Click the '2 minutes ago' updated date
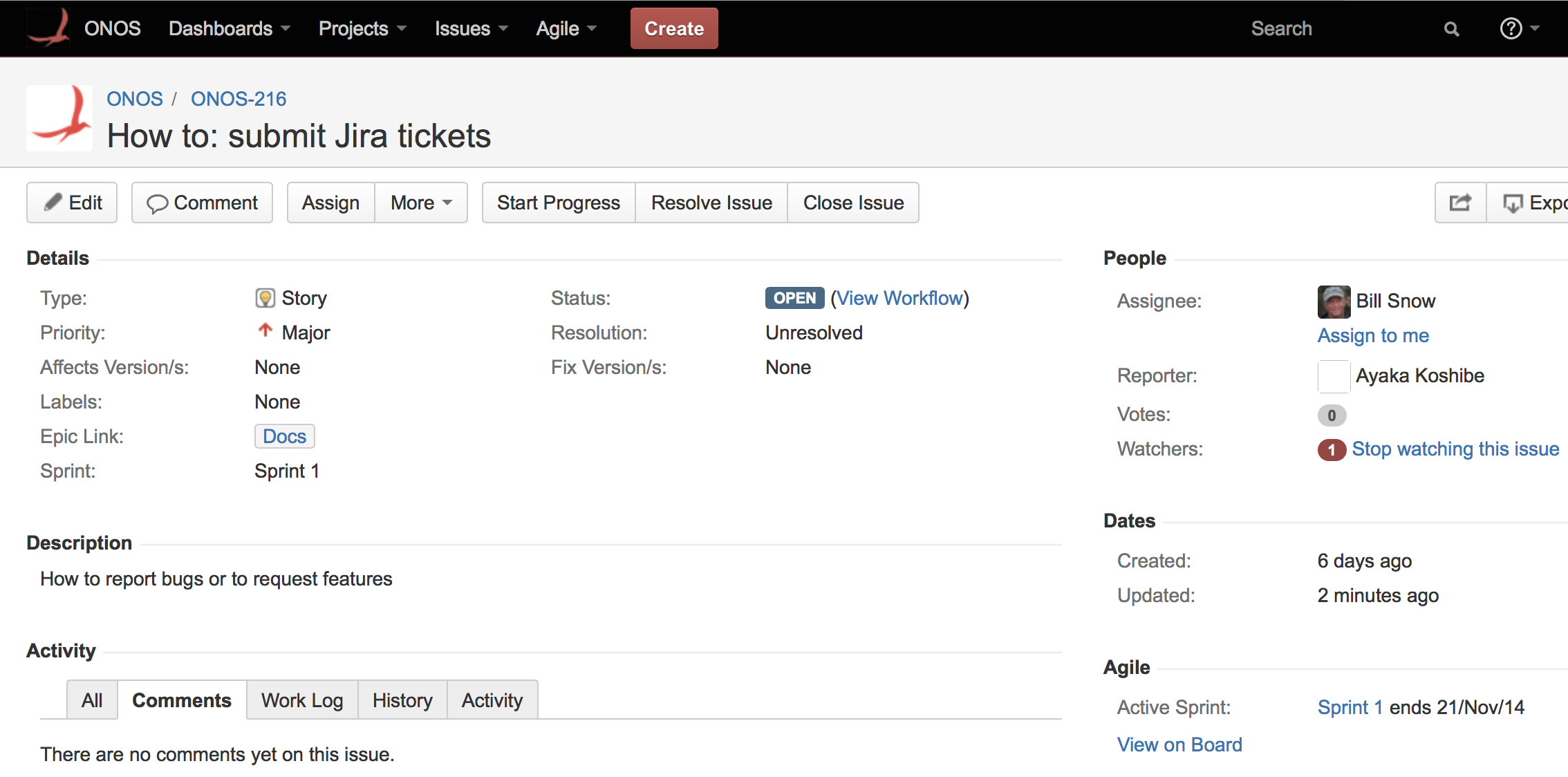This screenshot has height=777, width=1568. click(x=1378, y=595)
